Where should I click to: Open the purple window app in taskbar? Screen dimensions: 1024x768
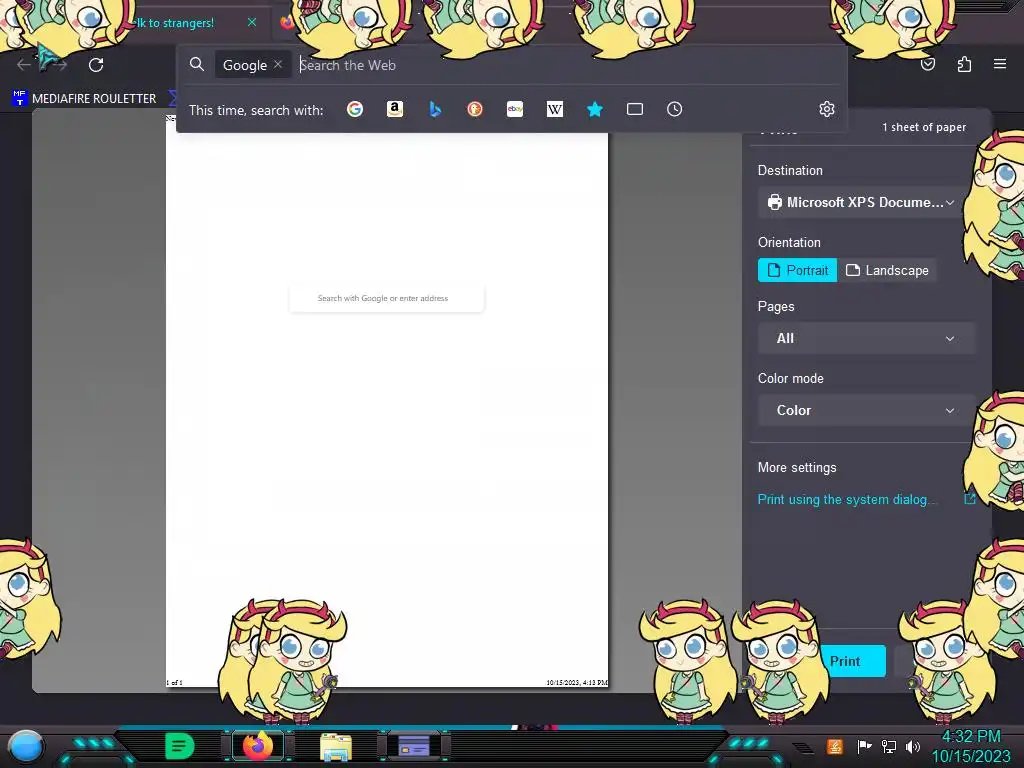414,746
